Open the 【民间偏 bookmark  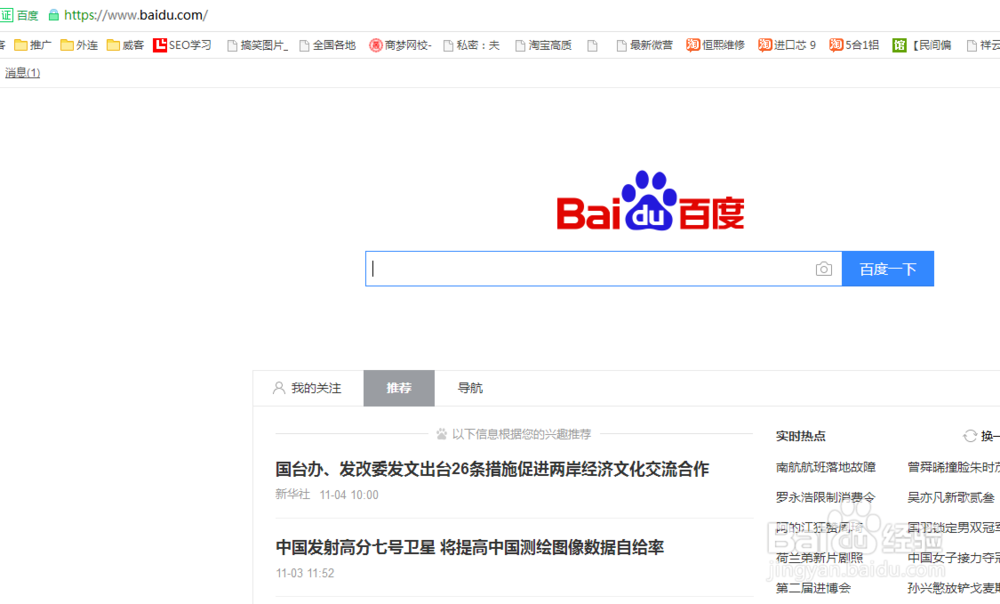tap(922, 45)
